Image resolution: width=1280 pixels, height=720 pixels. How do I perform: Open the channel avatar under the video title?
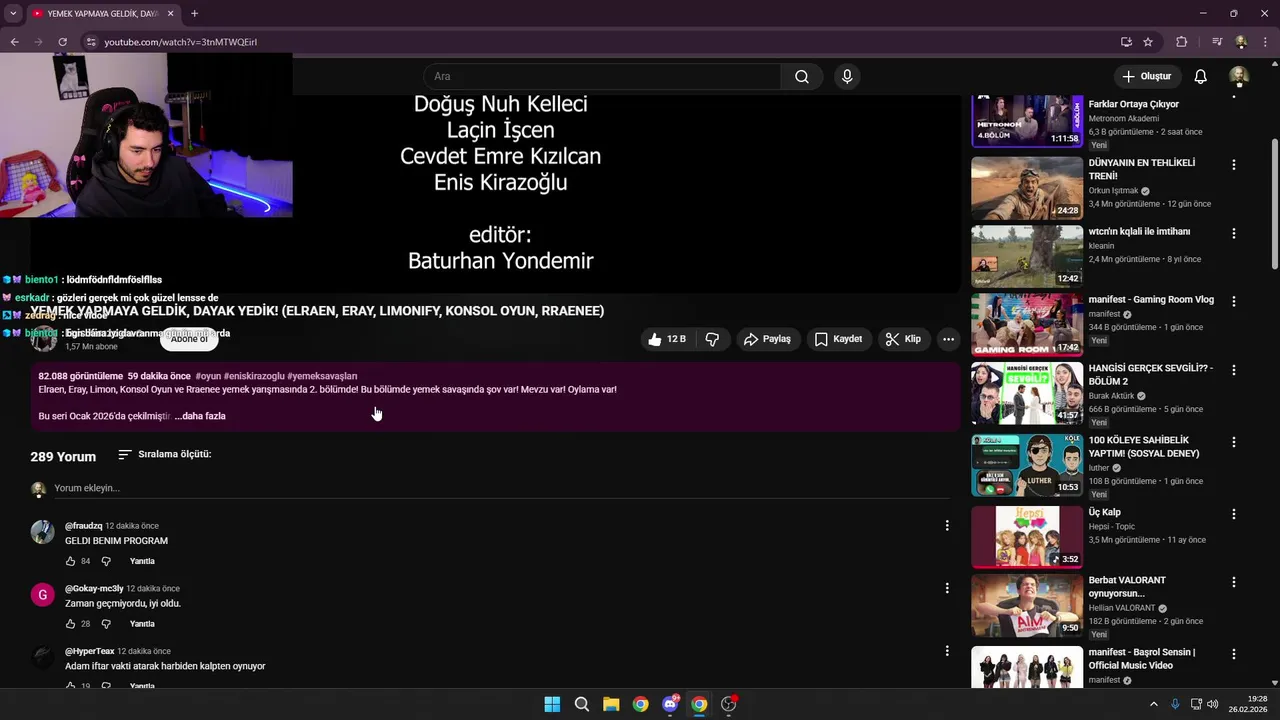tap(43, 339)
